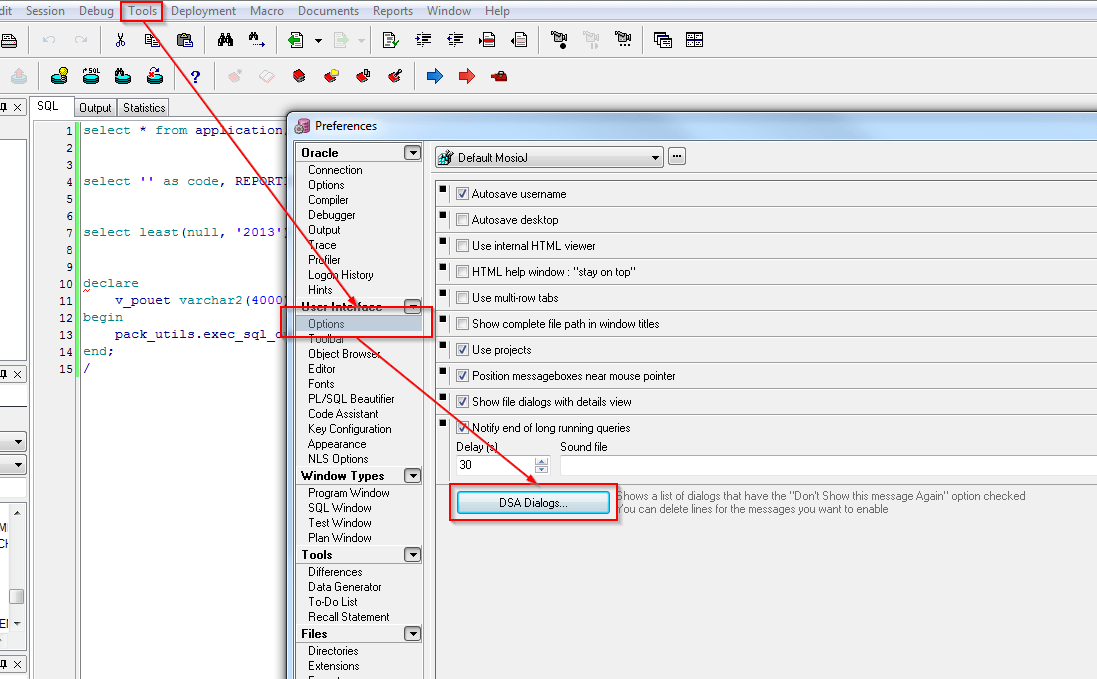Collapse the Window Types section

click(412, 475)
